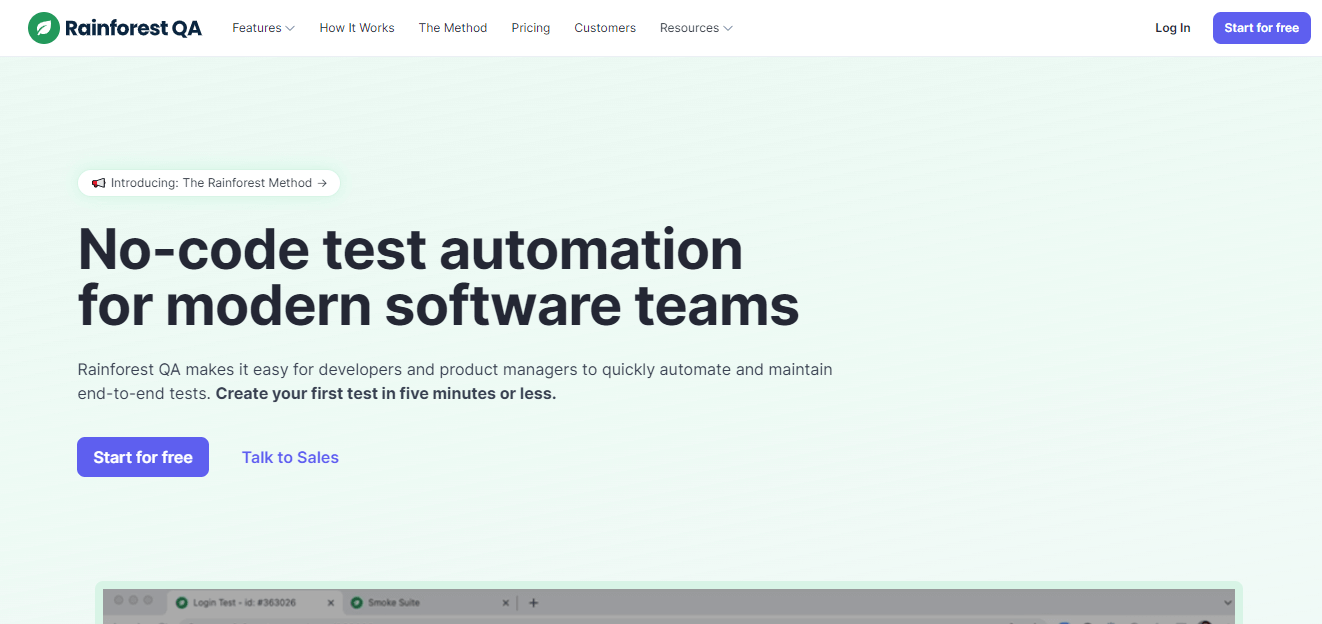Close the Login Test tab in preview

click(331, 603)
